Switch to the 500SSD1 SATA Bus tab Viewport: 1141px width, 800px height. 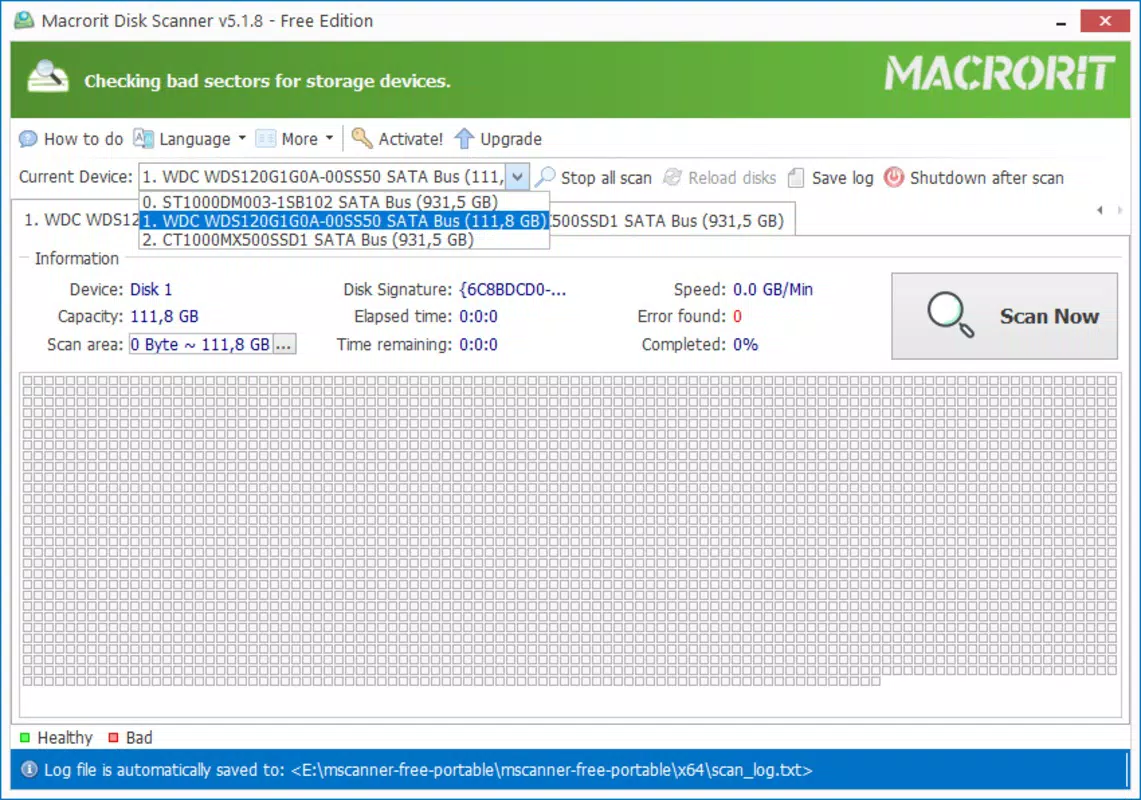672,221
